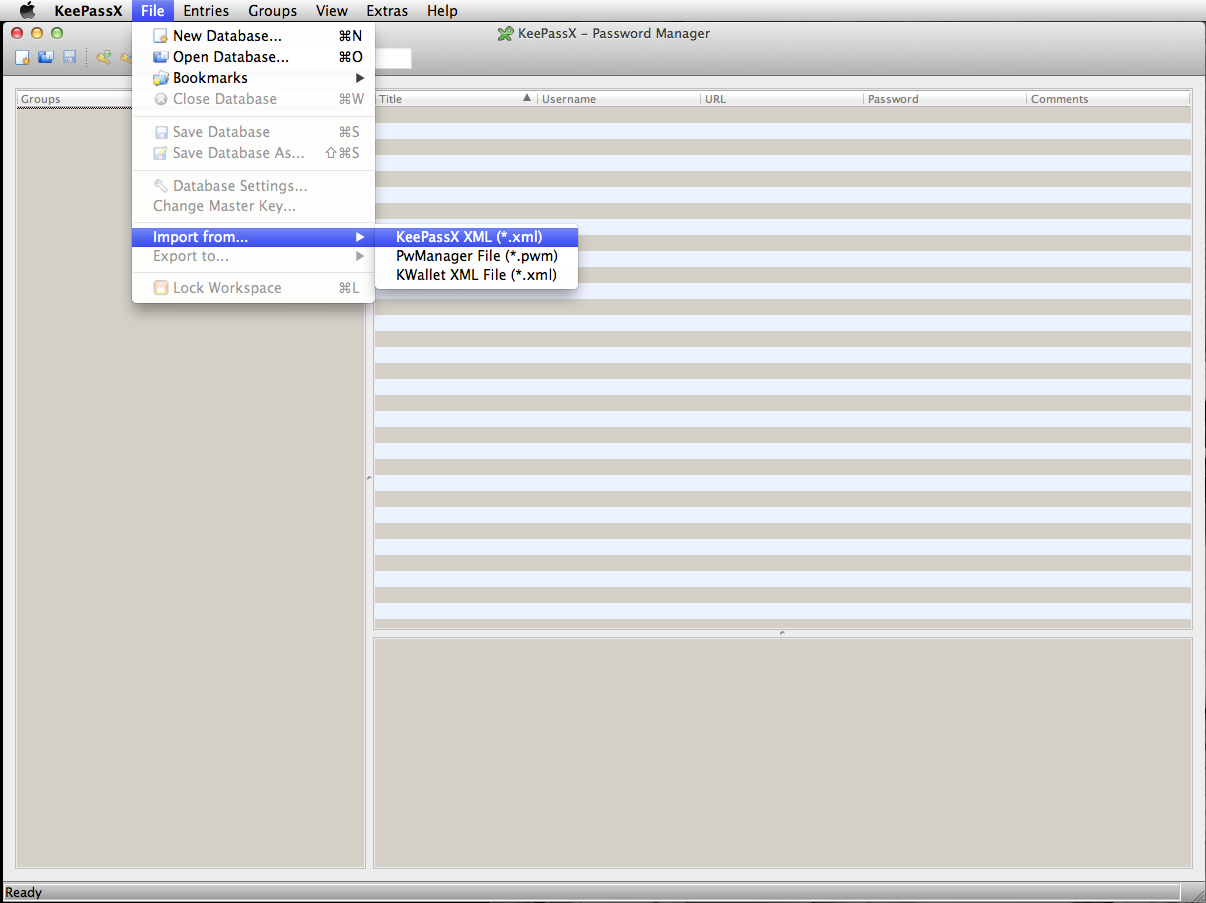Click the search input field in toolbar

[x=392, y=59]
